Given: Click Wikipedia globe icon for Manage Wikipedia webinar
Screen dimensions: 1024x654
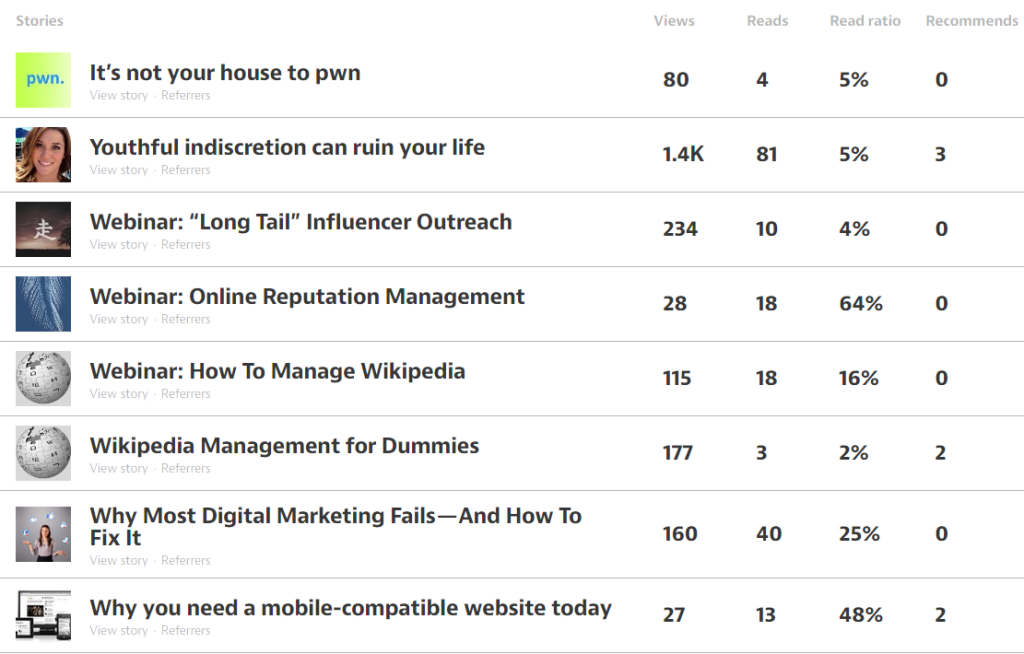Looking at the screenshot, I should point(43,378).
